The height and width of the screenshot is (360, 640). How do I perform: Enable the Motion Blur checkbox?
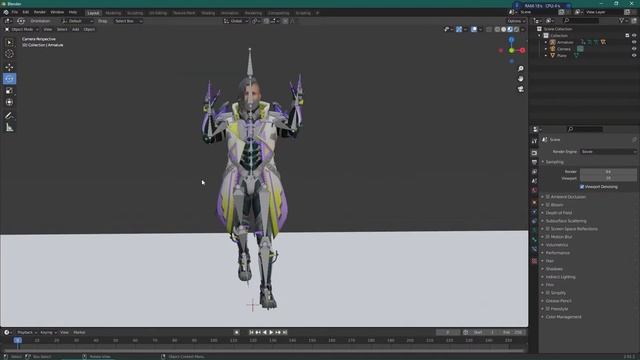(x=548, y=237)
